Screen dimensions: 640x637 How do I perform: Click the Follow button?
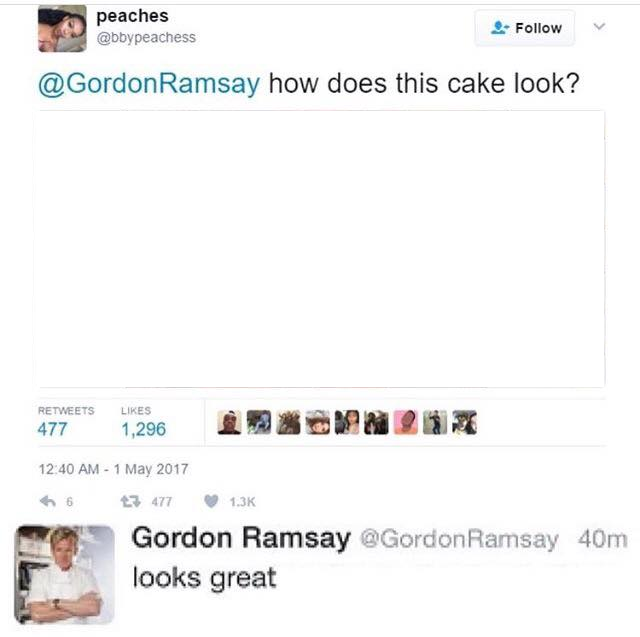pyautogui.click(x=524, y=28)
